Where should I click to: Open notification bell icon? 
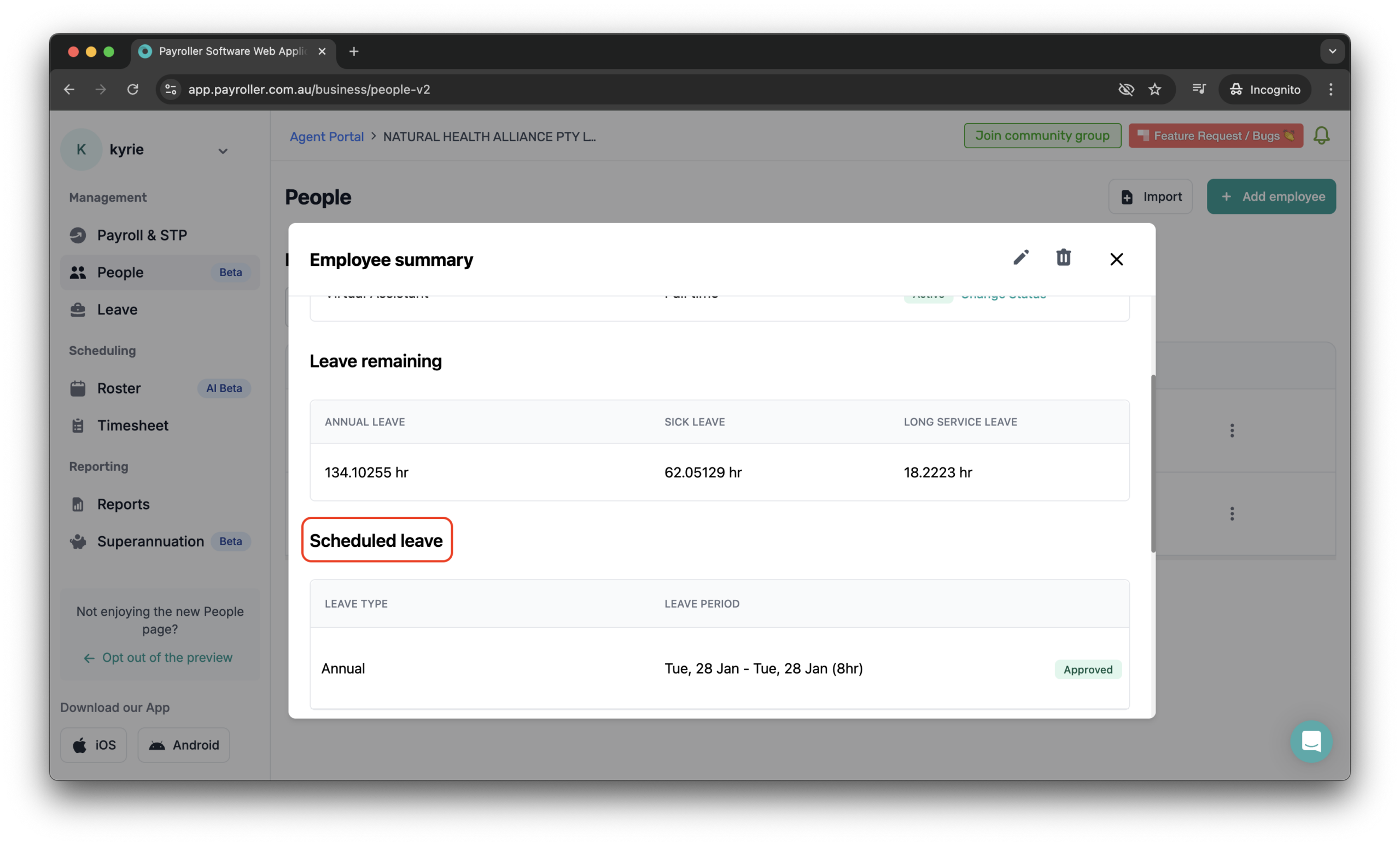[x=1321, y=135]
